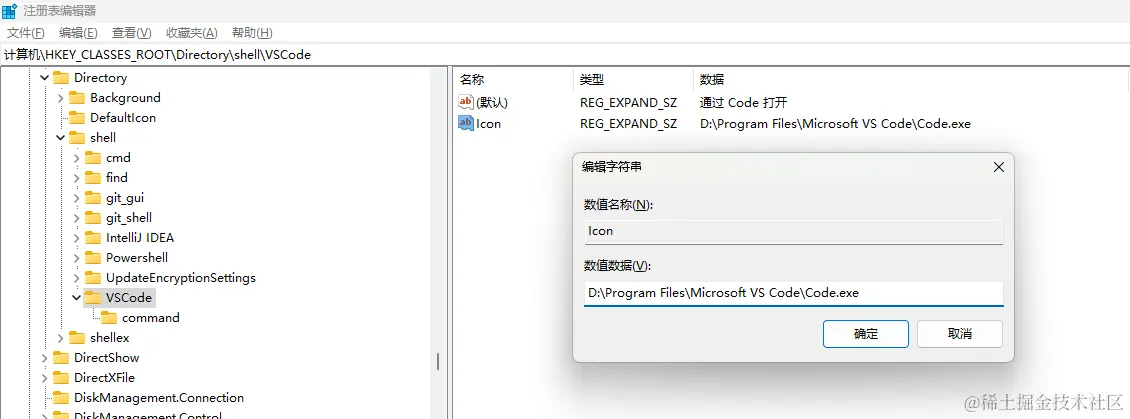Open the 帮助(H) menu
The height and width of the screenshot is (419, 1130).
[252, 32]
